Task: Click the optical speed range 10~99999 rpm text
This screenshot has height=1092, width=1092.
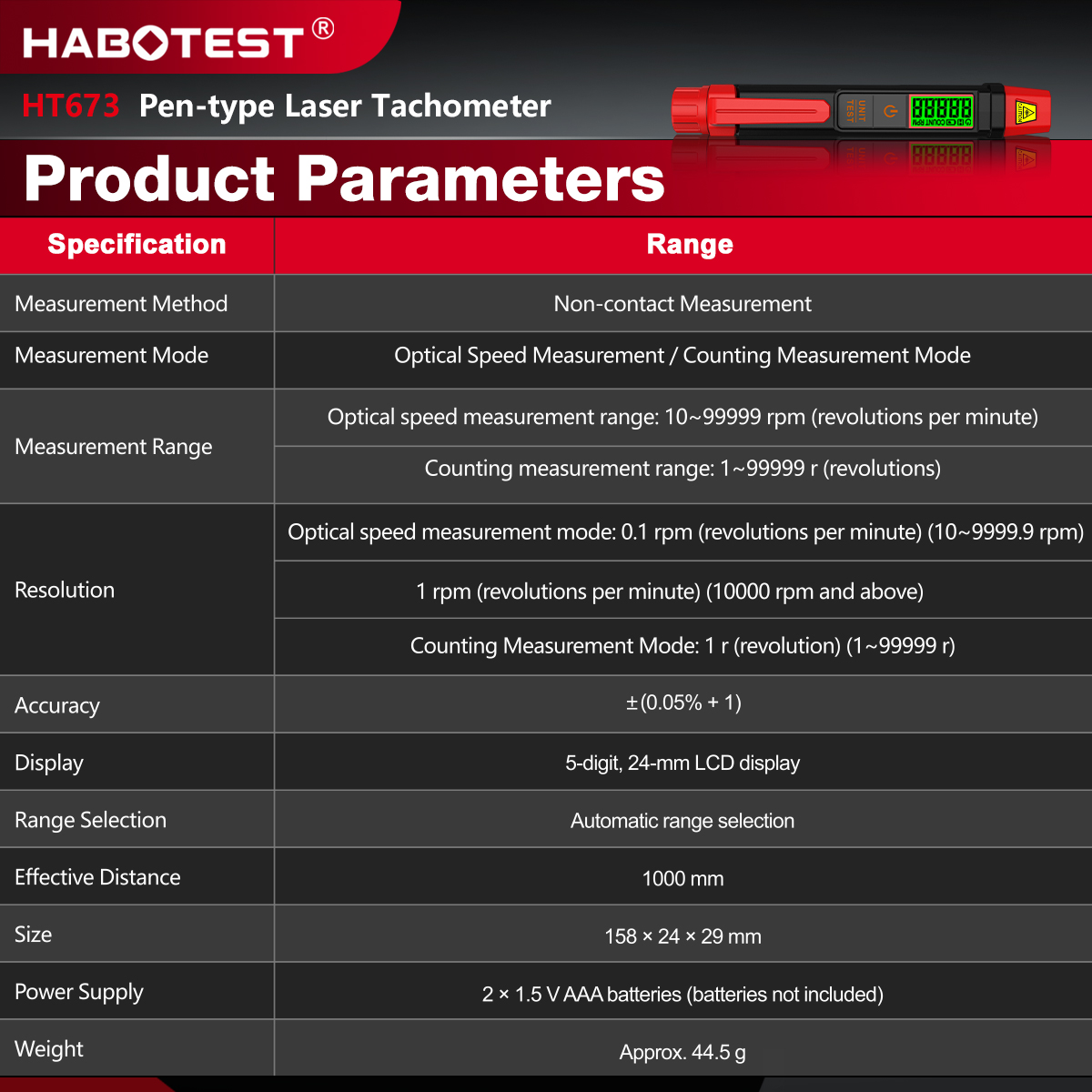Action: [x=682, y=417]
